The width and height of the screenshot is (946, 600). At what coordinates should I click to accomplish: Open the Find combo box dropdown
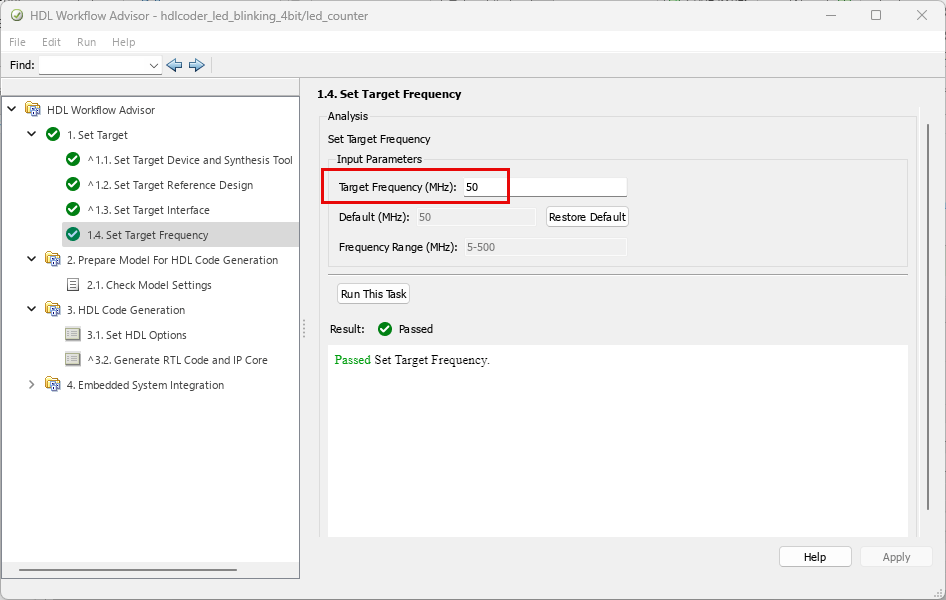153,64
